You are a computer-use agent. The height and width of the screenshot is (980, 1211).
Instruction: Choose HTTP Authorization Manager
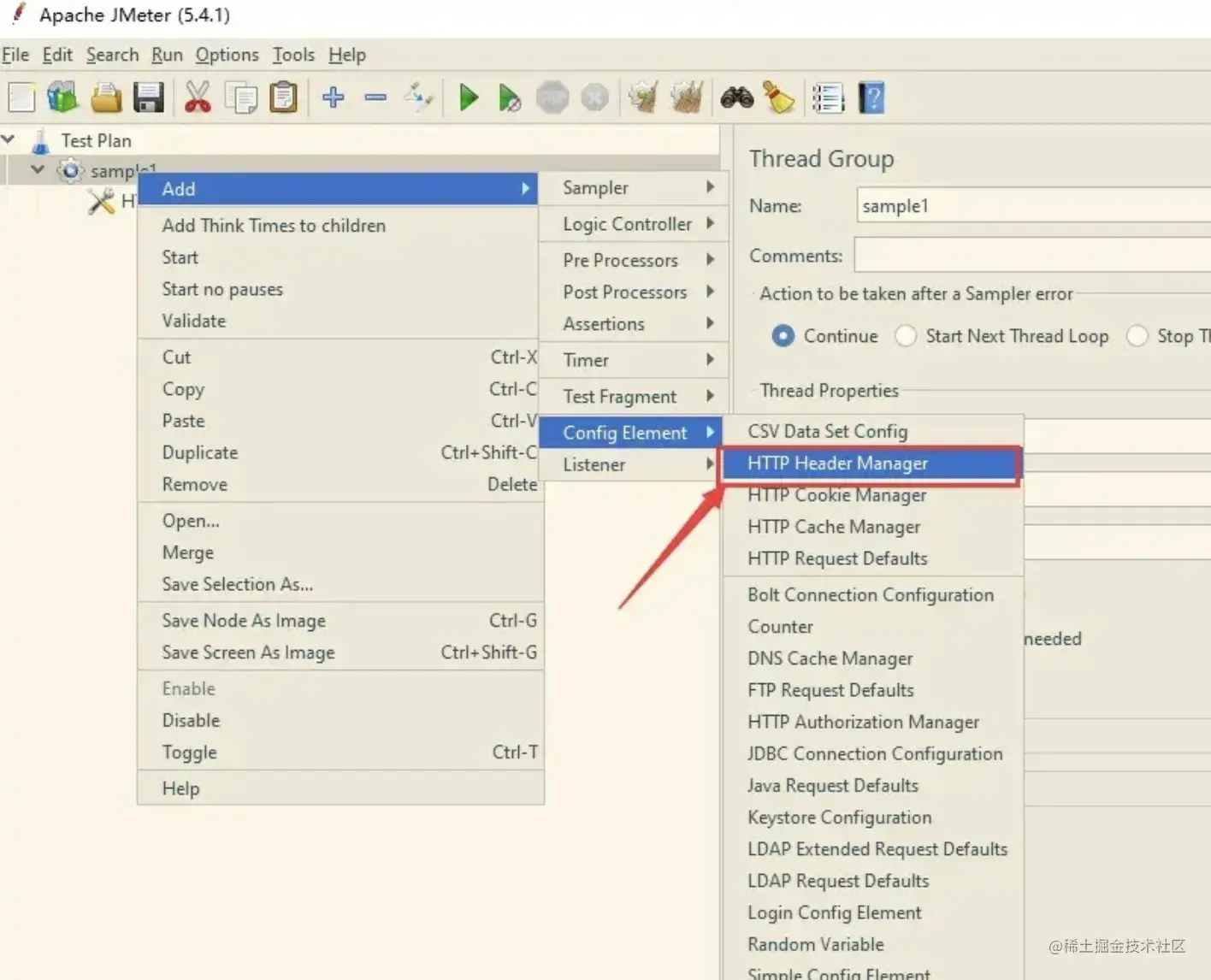point(873,723)
